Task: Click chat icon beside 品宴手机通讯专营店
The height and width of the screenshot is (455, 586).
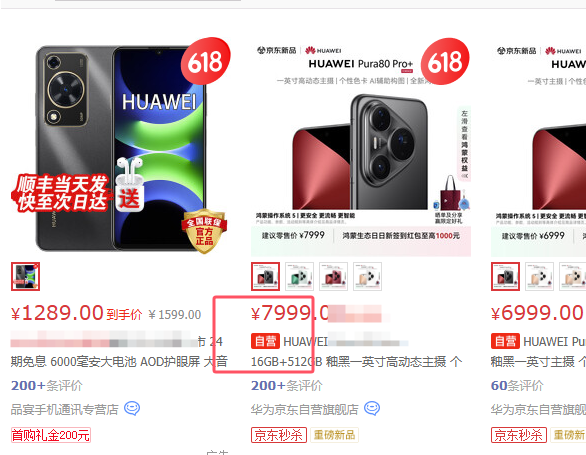Action: click(x=132, y=408)
